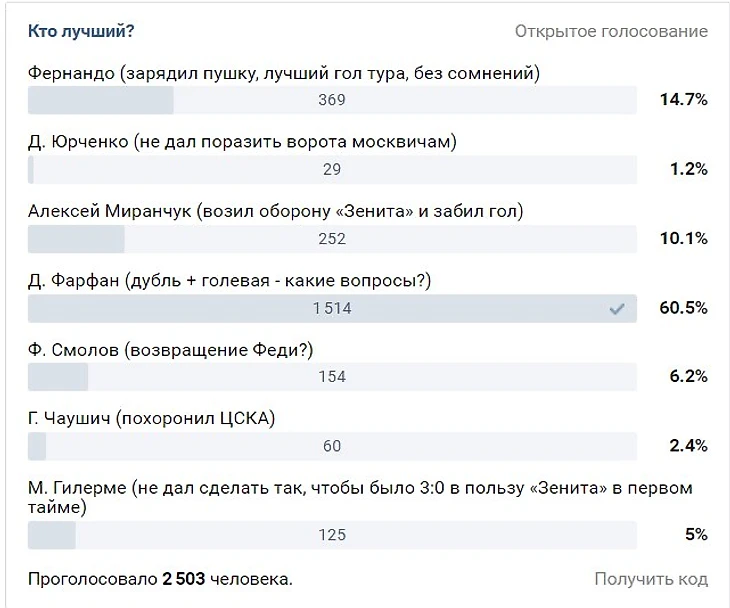Open the Получить код link

click(651, 579)
